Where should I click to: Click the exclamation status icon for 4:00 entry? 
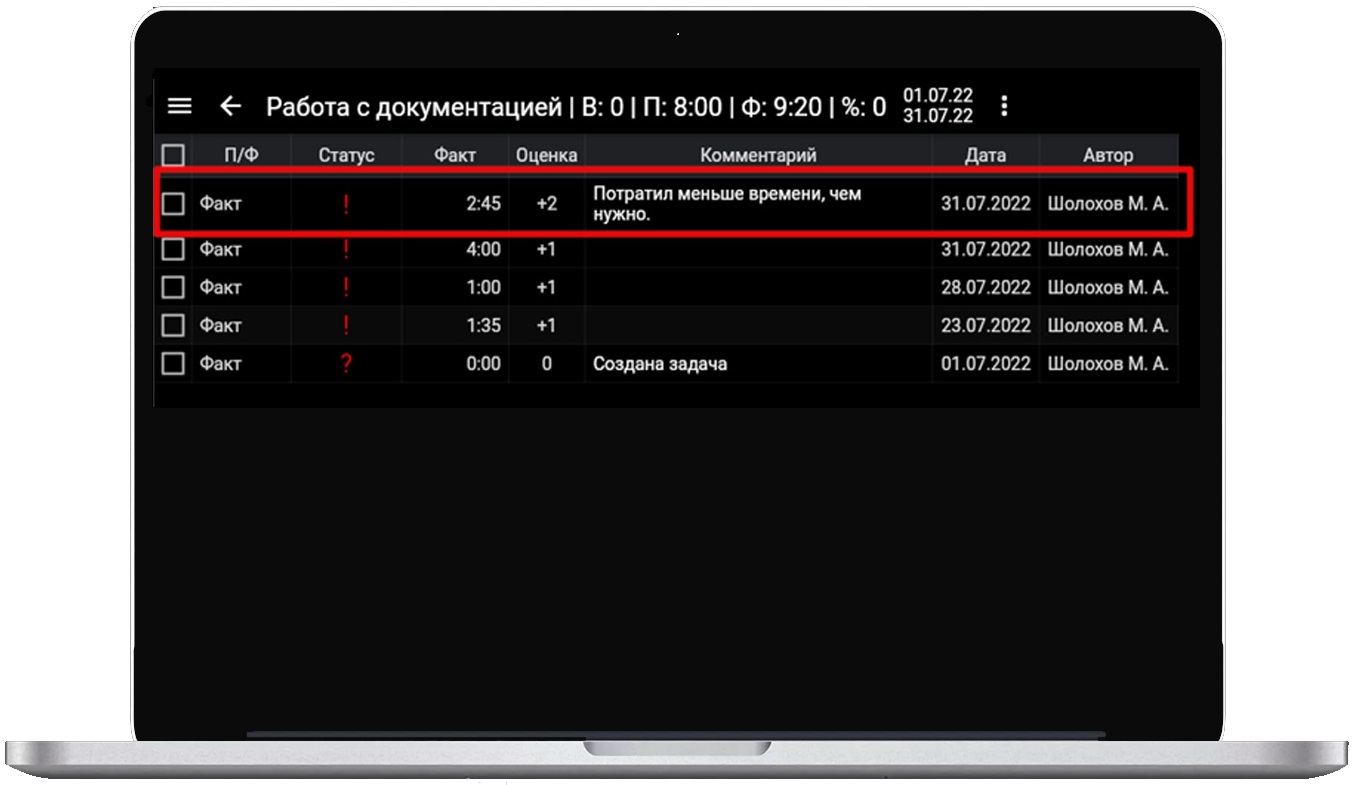click(x=346, y=249)
